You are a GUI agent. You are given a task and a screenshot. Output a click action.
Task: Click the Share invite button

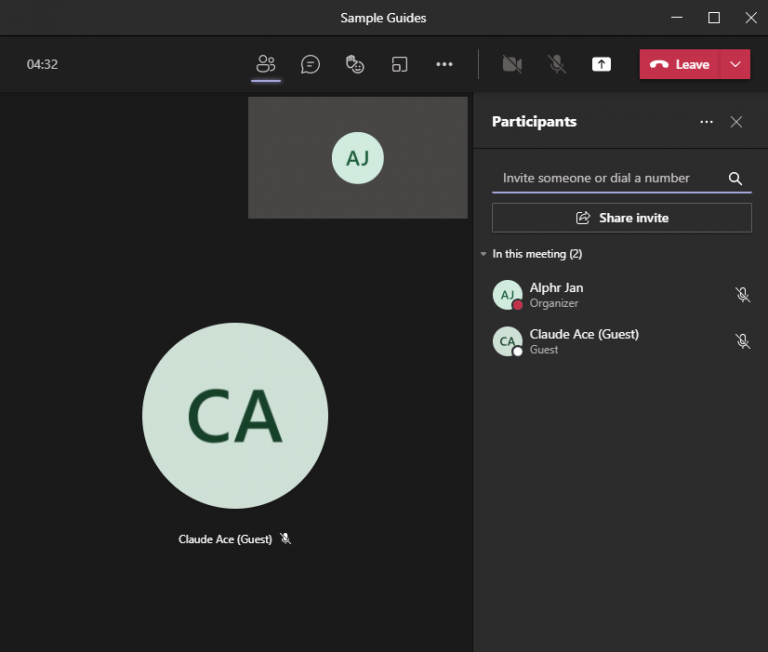pyautogui.click(x=621, y=218)
